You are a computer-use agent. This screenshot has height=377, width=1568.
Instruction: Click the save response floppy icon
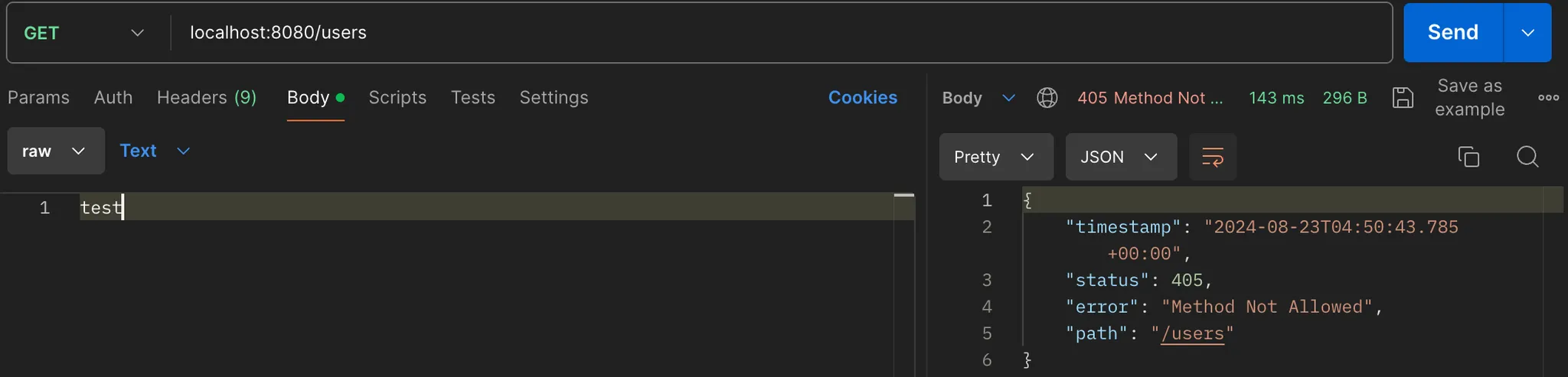coord(1402,98)
